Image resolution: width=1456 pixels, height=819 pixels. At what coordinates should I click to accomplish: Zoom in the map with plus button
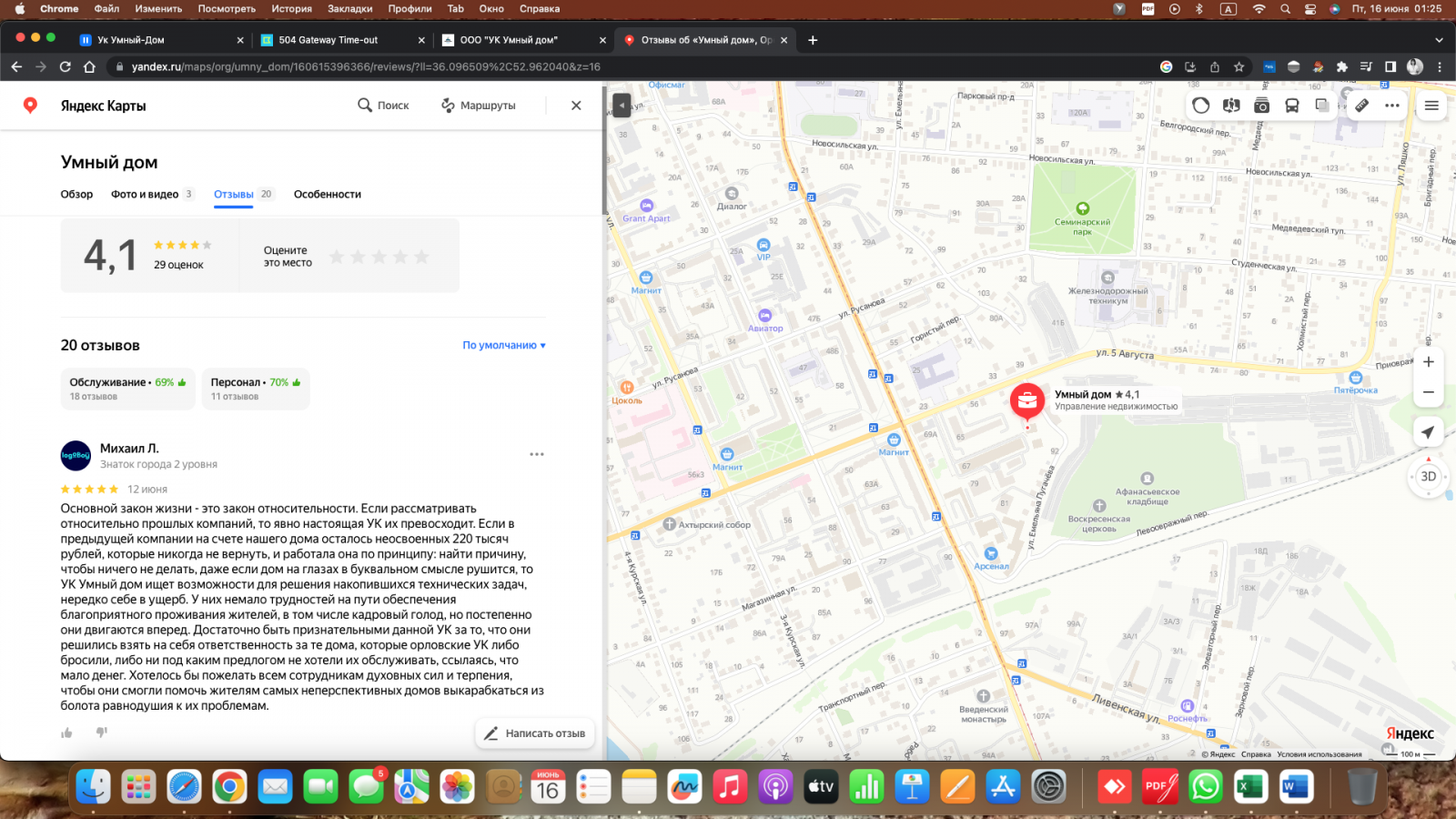[x=1428, y=362]
